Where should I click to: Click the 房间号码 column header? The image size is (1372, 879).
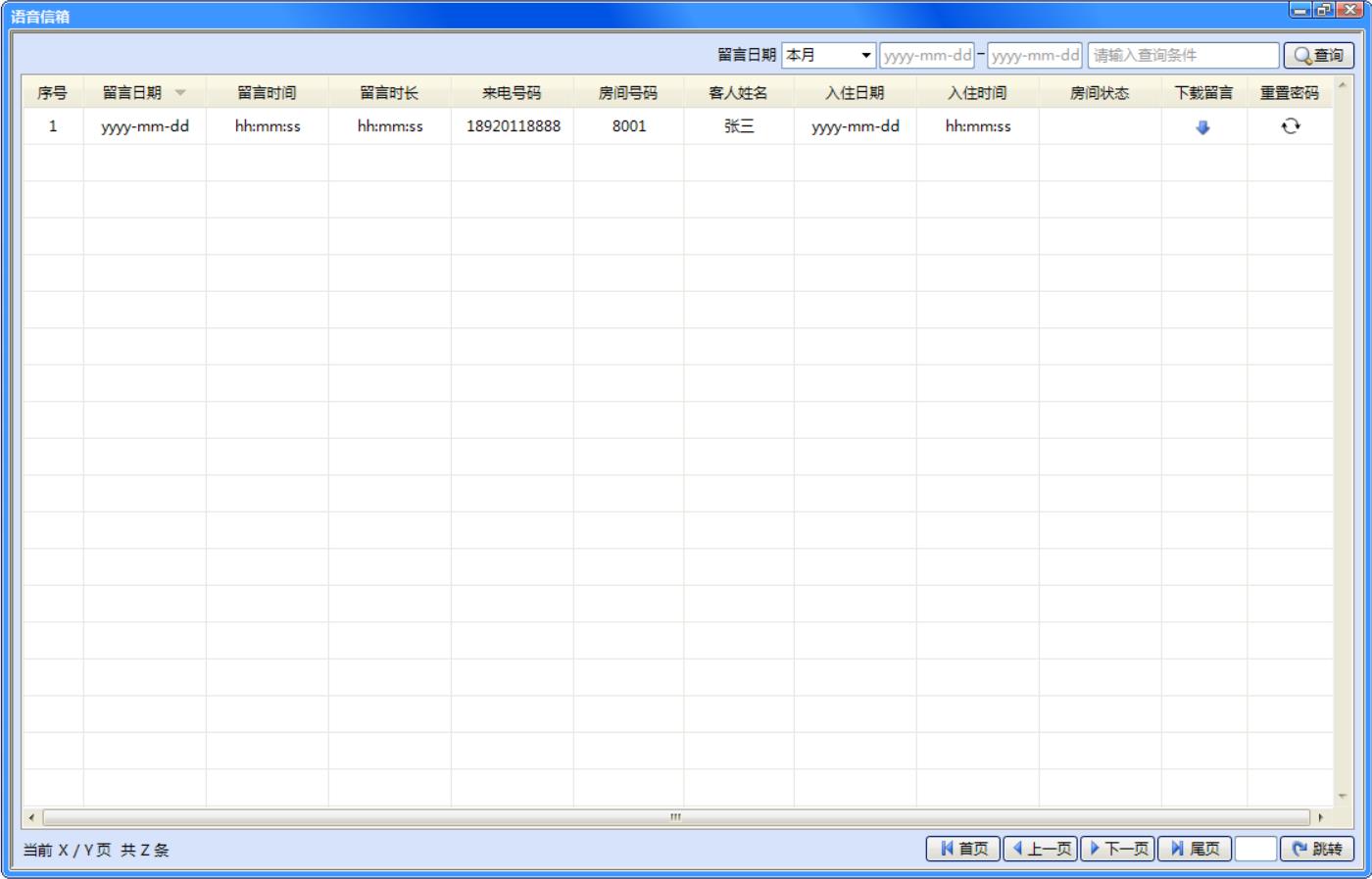coord(628,93)
